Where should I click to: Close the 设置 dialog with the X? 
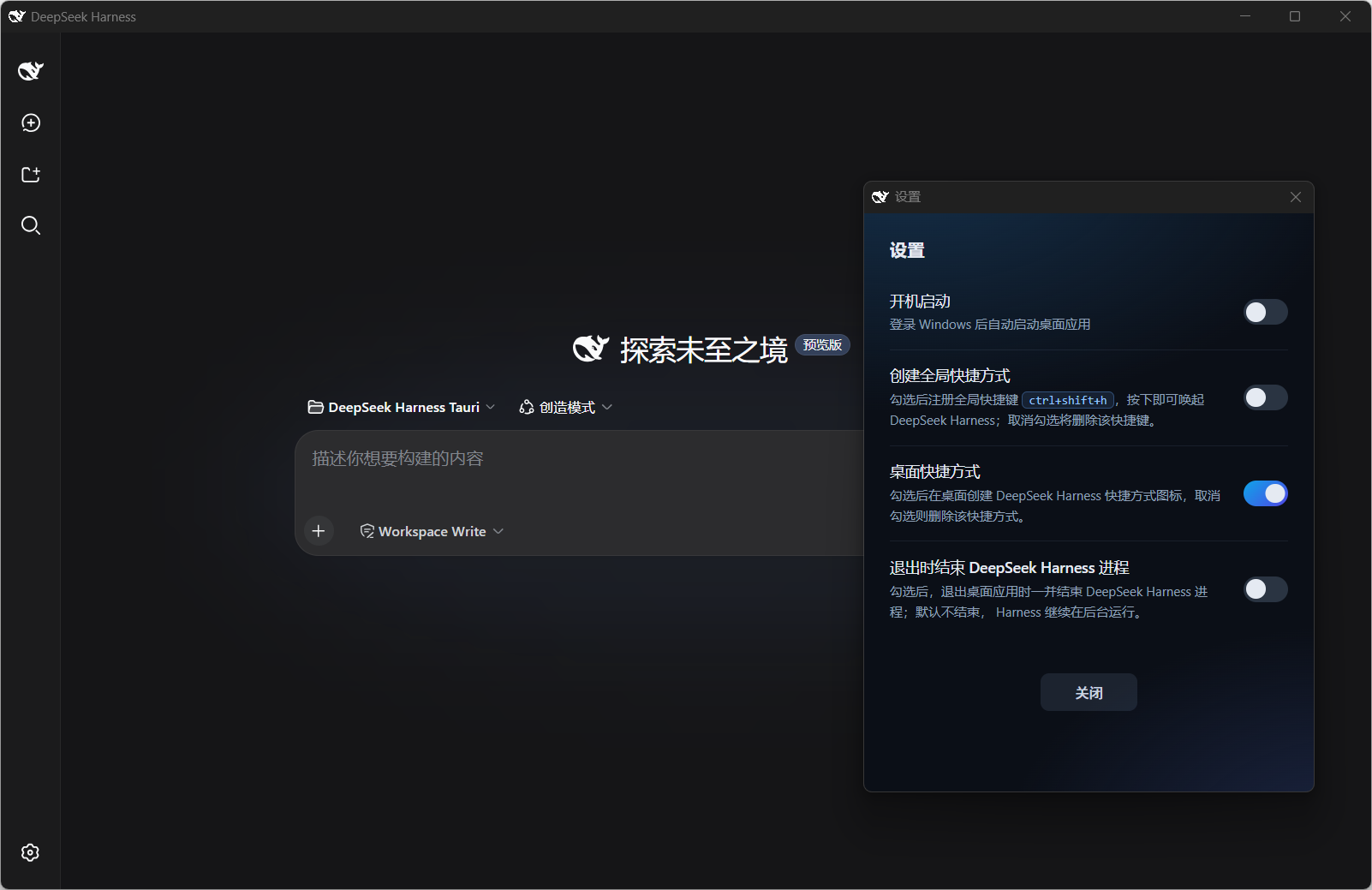point(1296,197)
